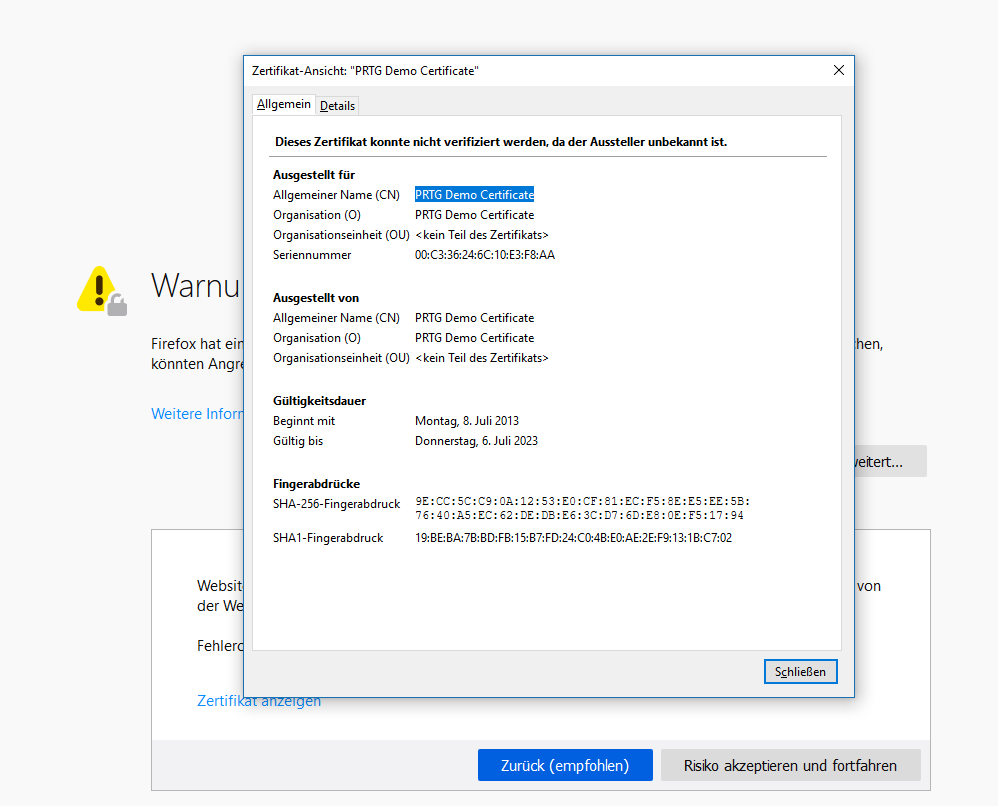The height and width of the screenshot is (806, 998).
Task: Switch to the Details tab
Action: [x=337, y=106]
